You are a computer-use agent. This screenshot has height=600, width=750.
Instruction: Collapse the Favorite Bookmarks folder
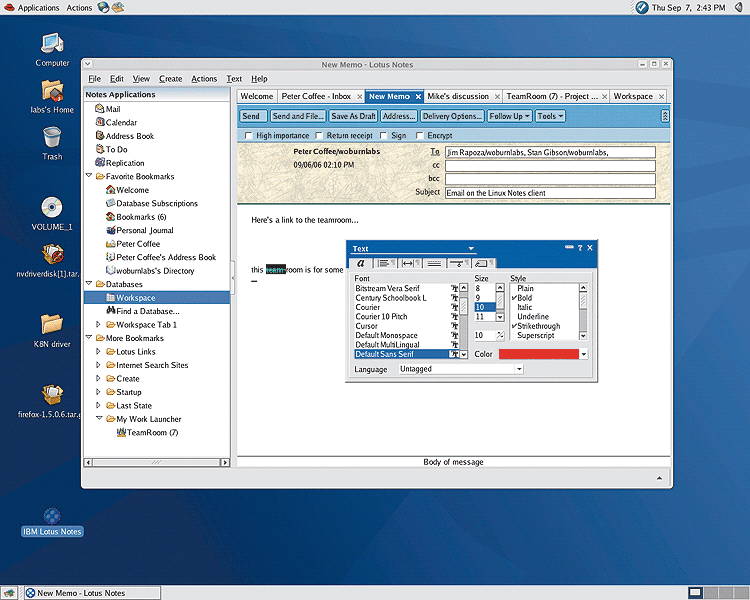89,176
